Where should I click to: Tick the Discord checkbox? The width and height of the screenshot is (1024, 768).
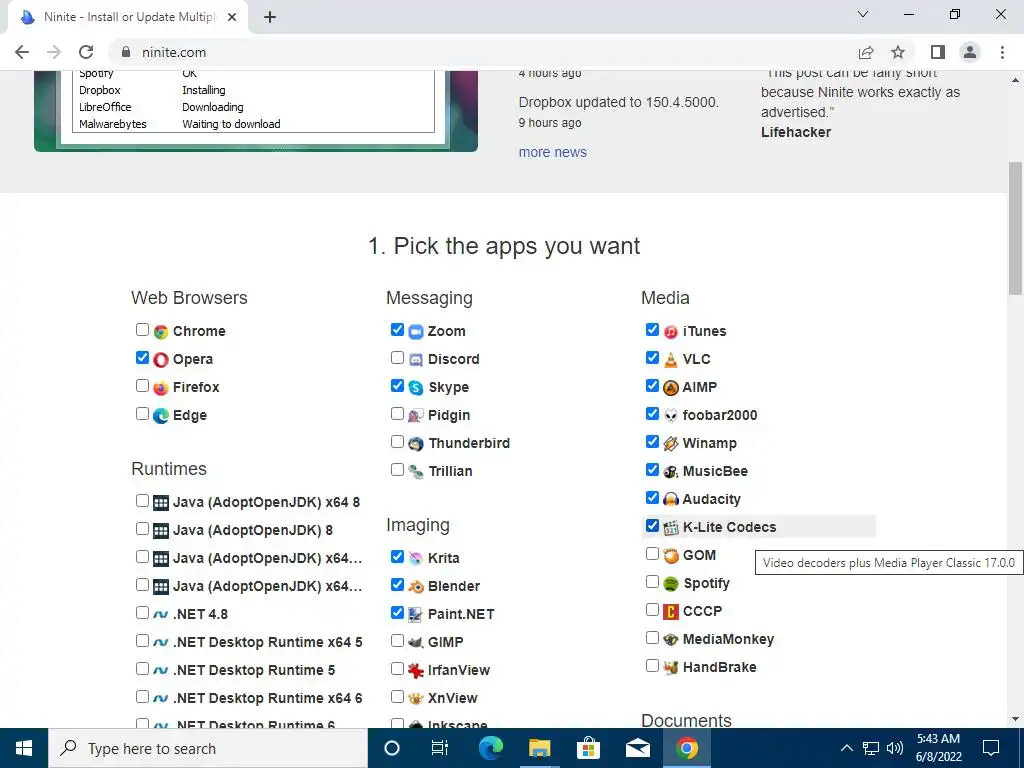398,358
